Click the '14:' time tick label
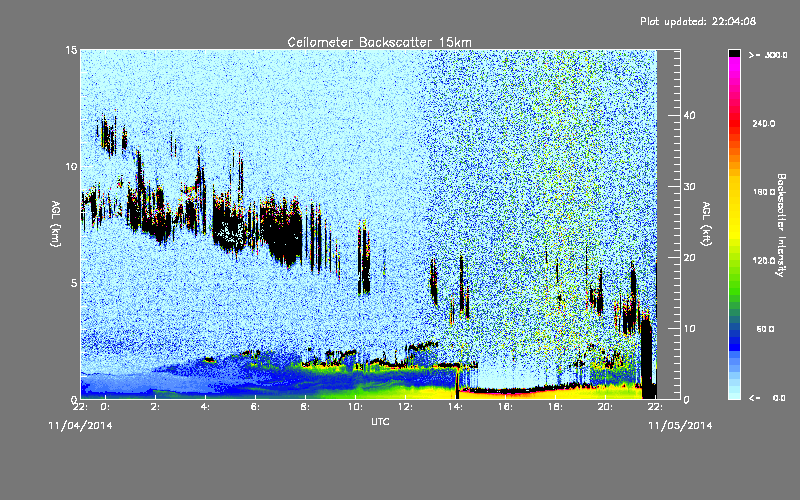 pos(455,407)
